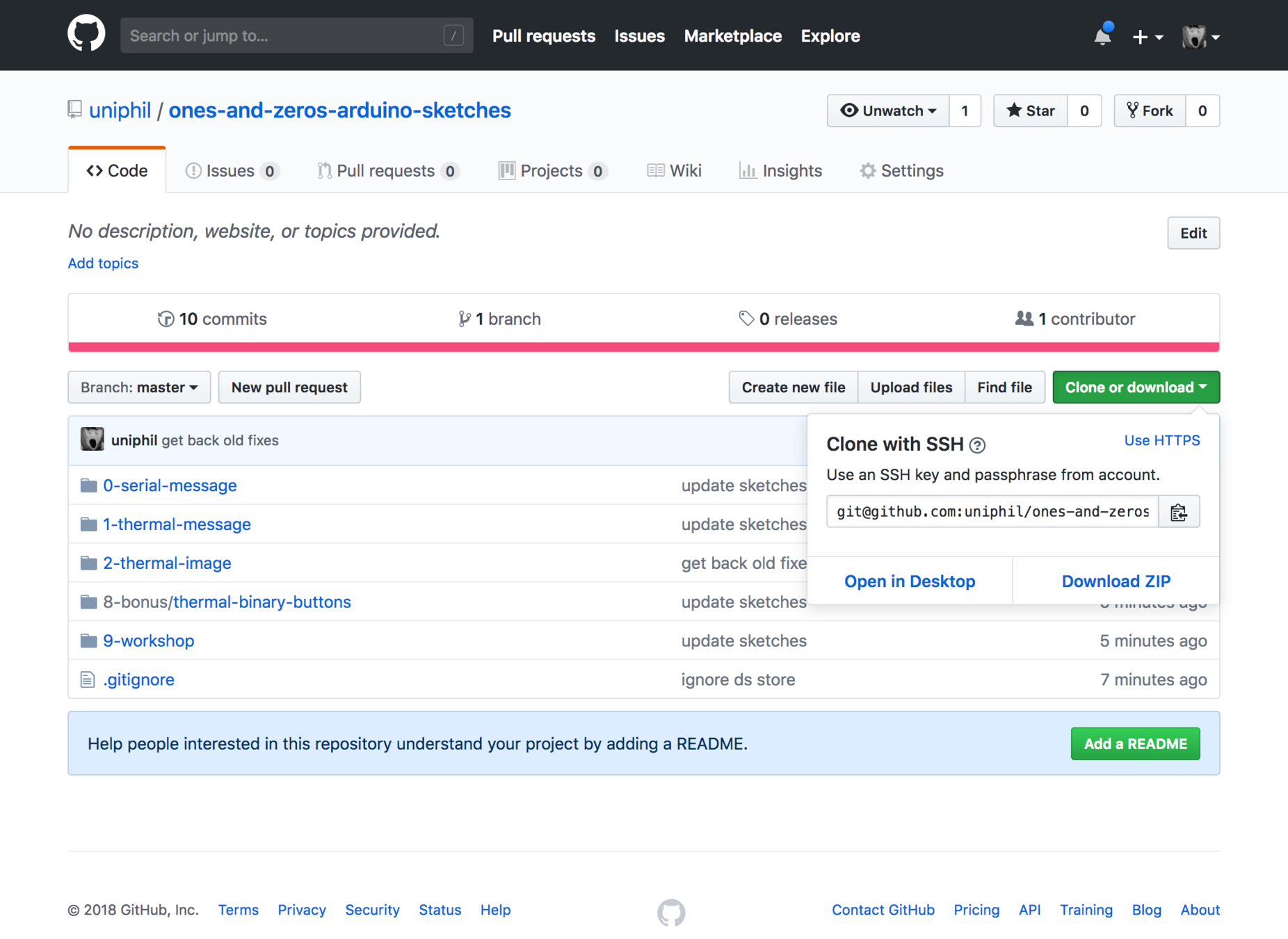Click the committer avatar thumbnail

92,440
